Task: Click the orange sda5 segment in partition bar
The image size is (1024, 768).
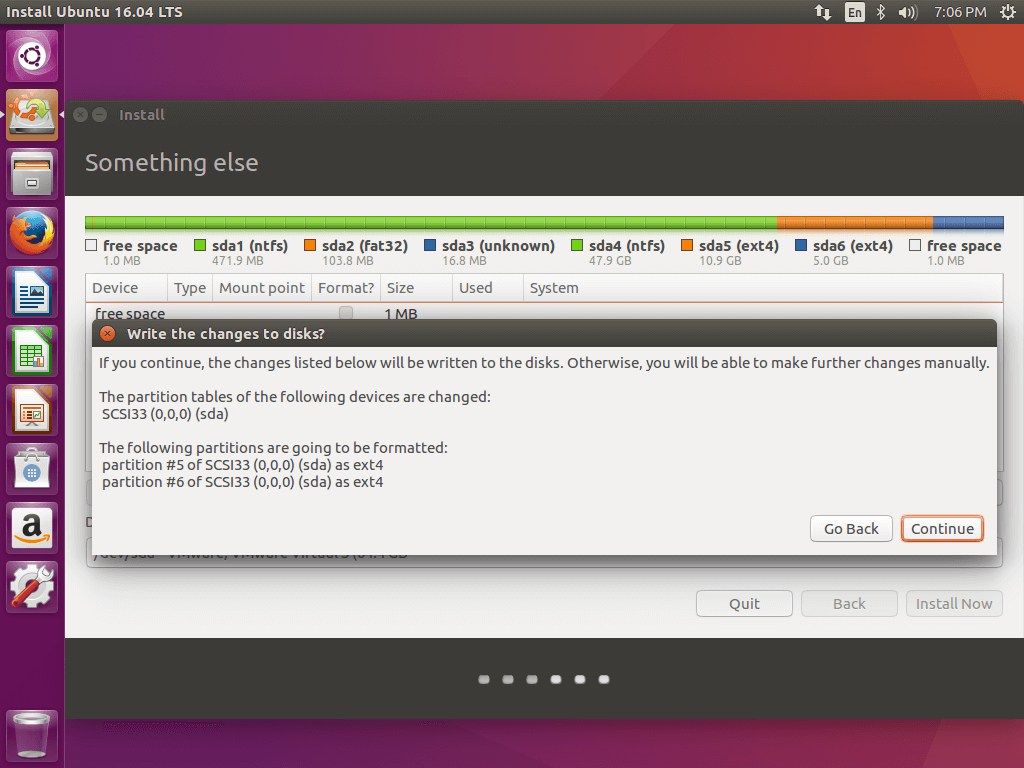Action: [855, 223]
